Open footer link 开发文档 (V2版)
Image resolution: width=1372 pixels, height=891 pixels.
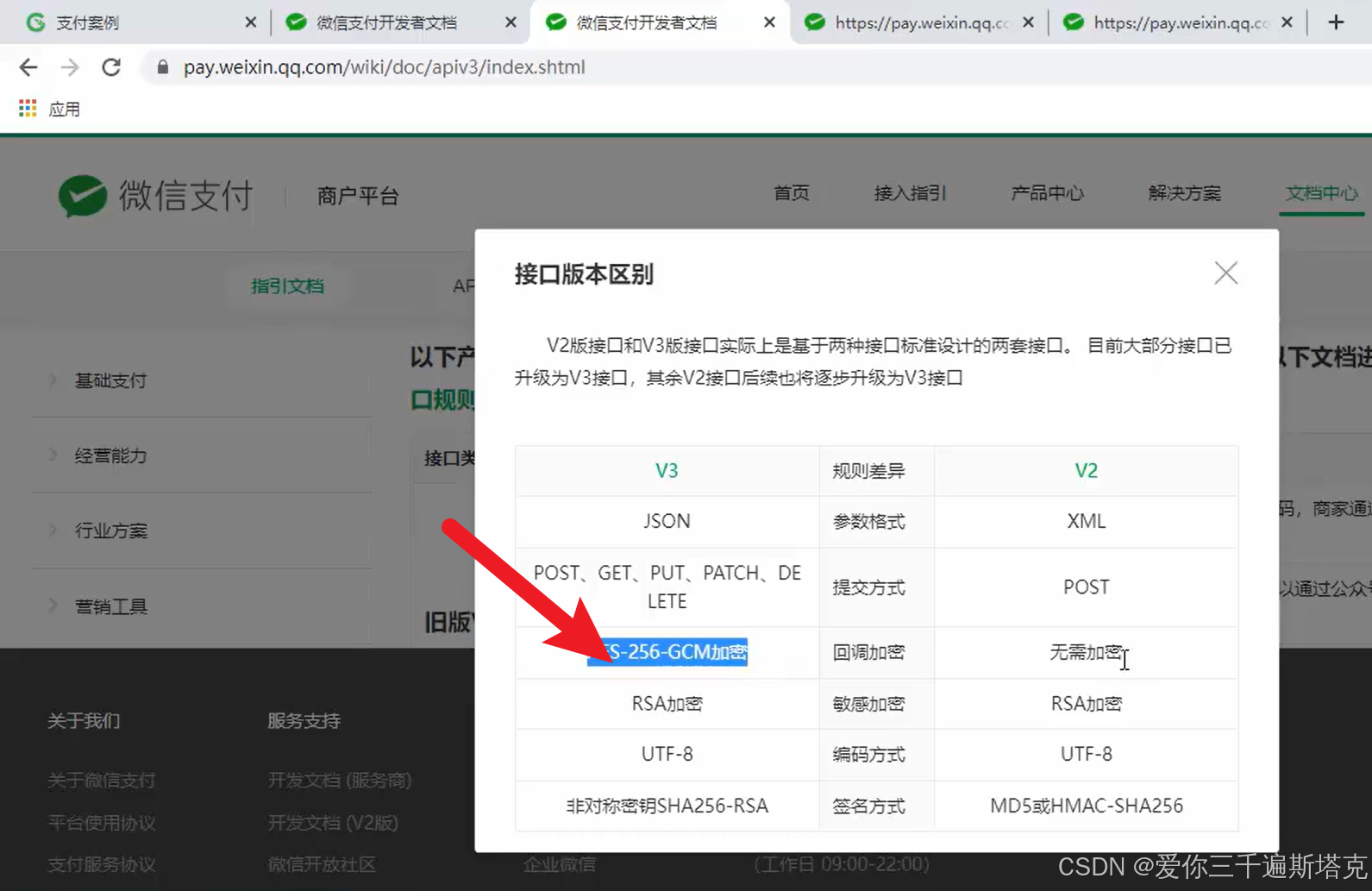(333, 823)
